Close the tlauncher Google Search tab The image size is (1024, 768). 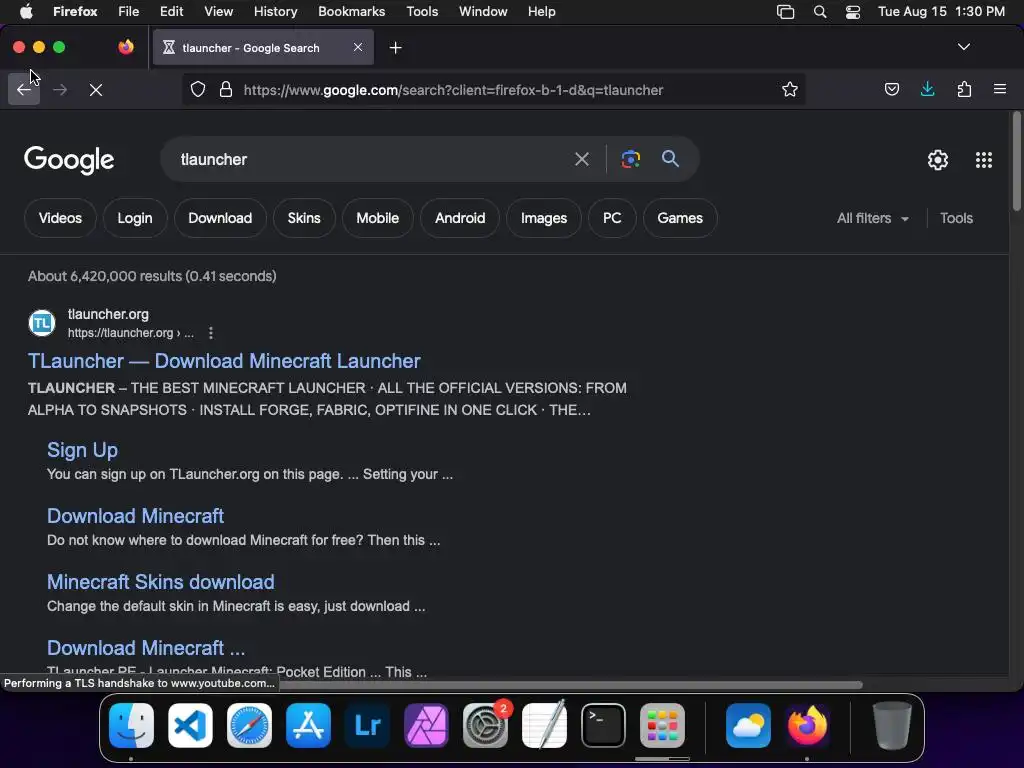point(358,47)
